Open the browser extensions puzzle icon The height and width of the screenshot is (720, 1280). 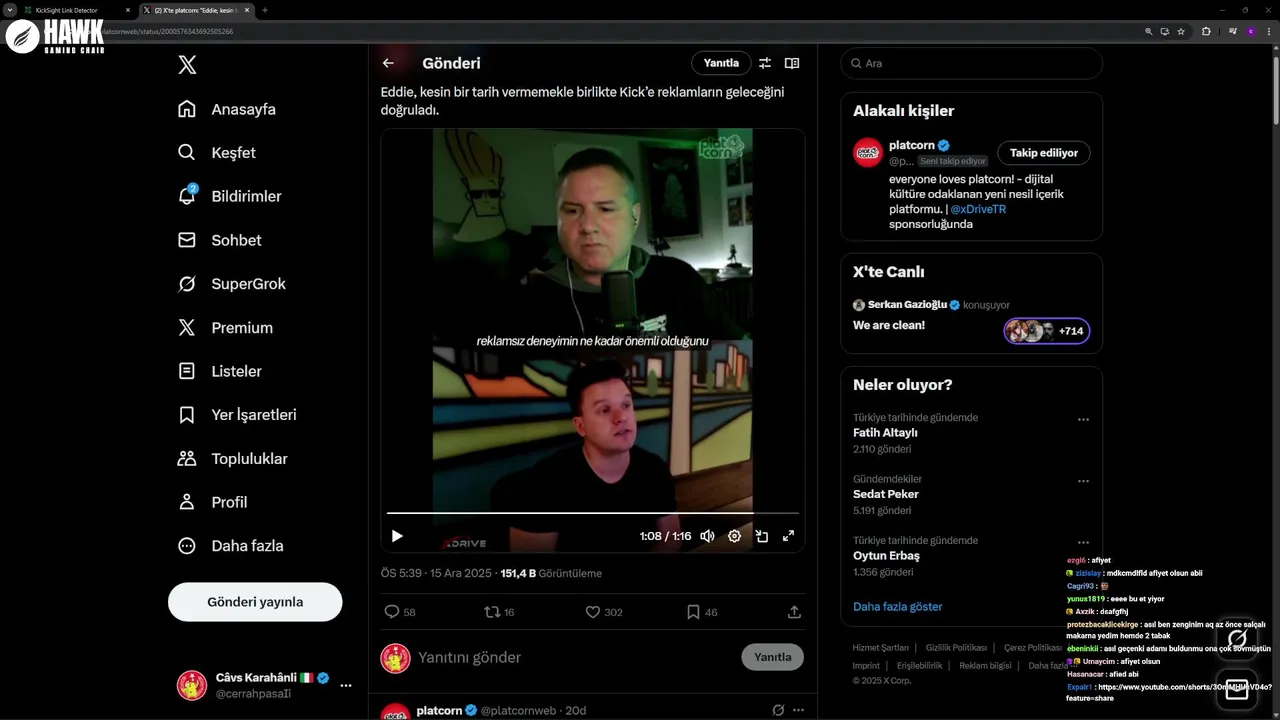(x=1206, y=32)
